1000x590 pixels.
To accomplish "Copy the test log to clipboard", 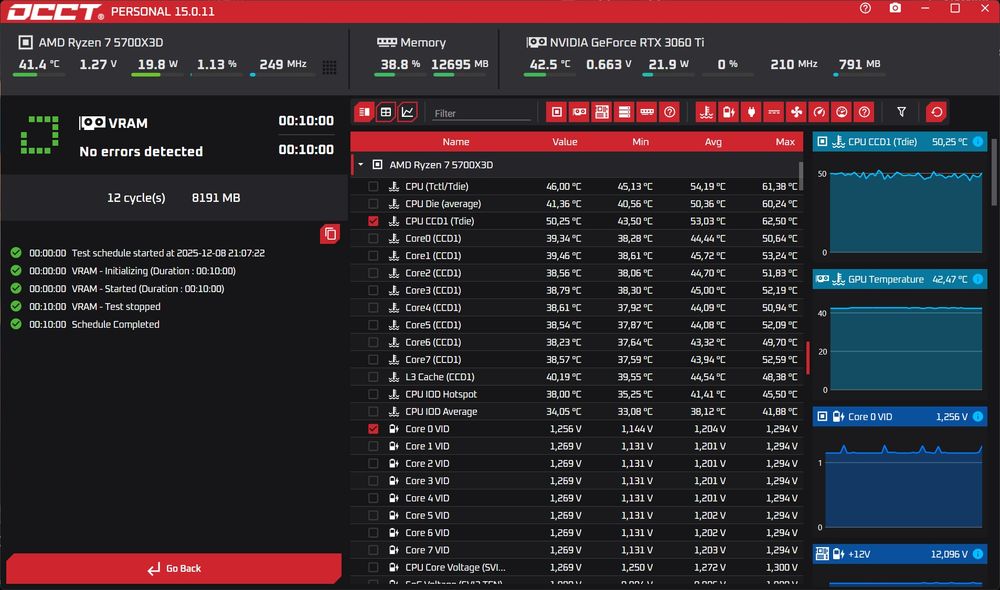I will click(x=330, y=234).
